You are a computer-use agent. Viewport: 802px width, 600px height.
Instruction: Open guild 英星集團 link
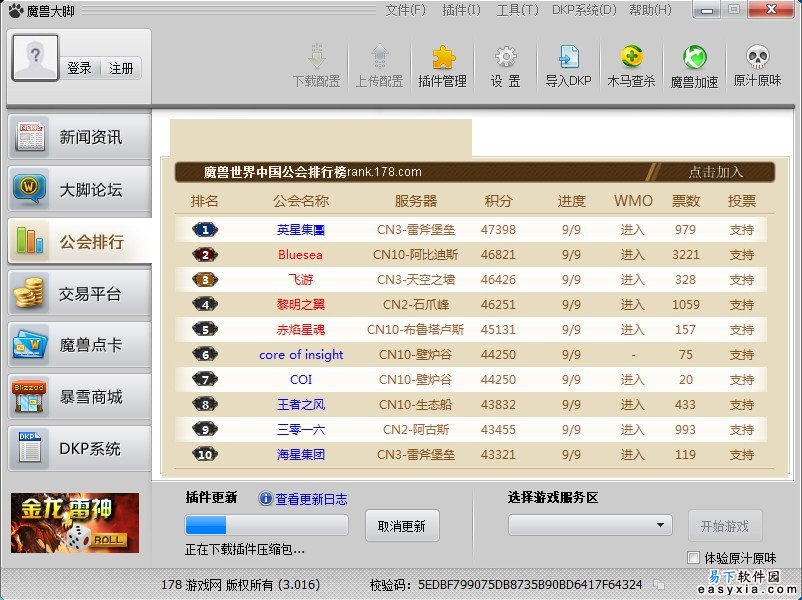[x=301, y=230]
